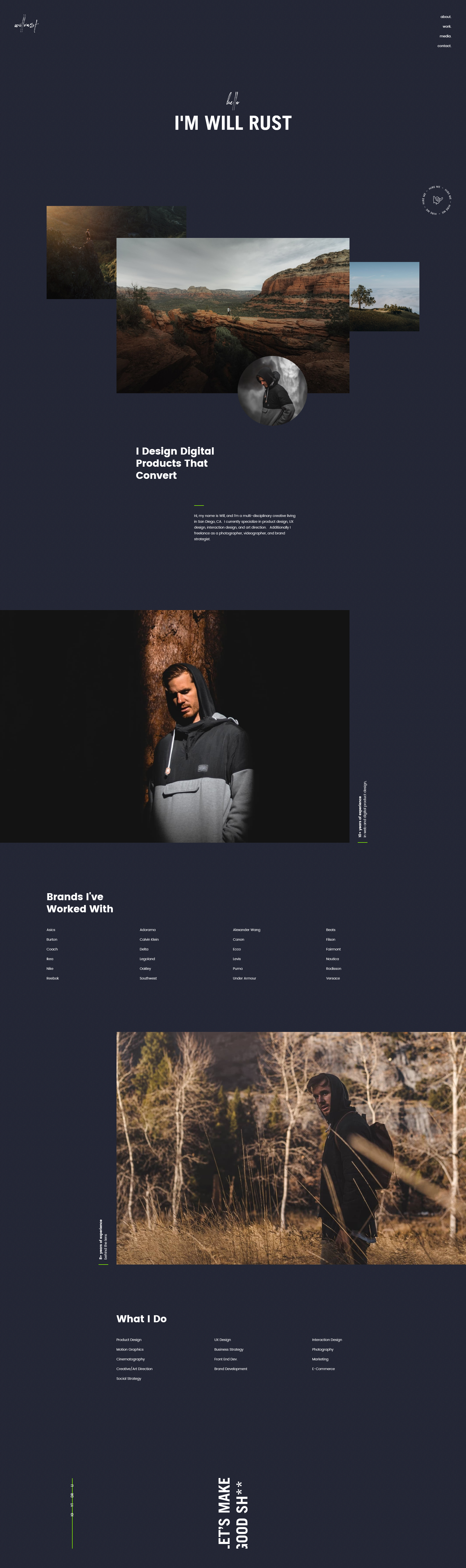This screenshot has height=1568, width=466.
Task: Click the Hire Me shaka hand badge
Action: click(437, 200)
